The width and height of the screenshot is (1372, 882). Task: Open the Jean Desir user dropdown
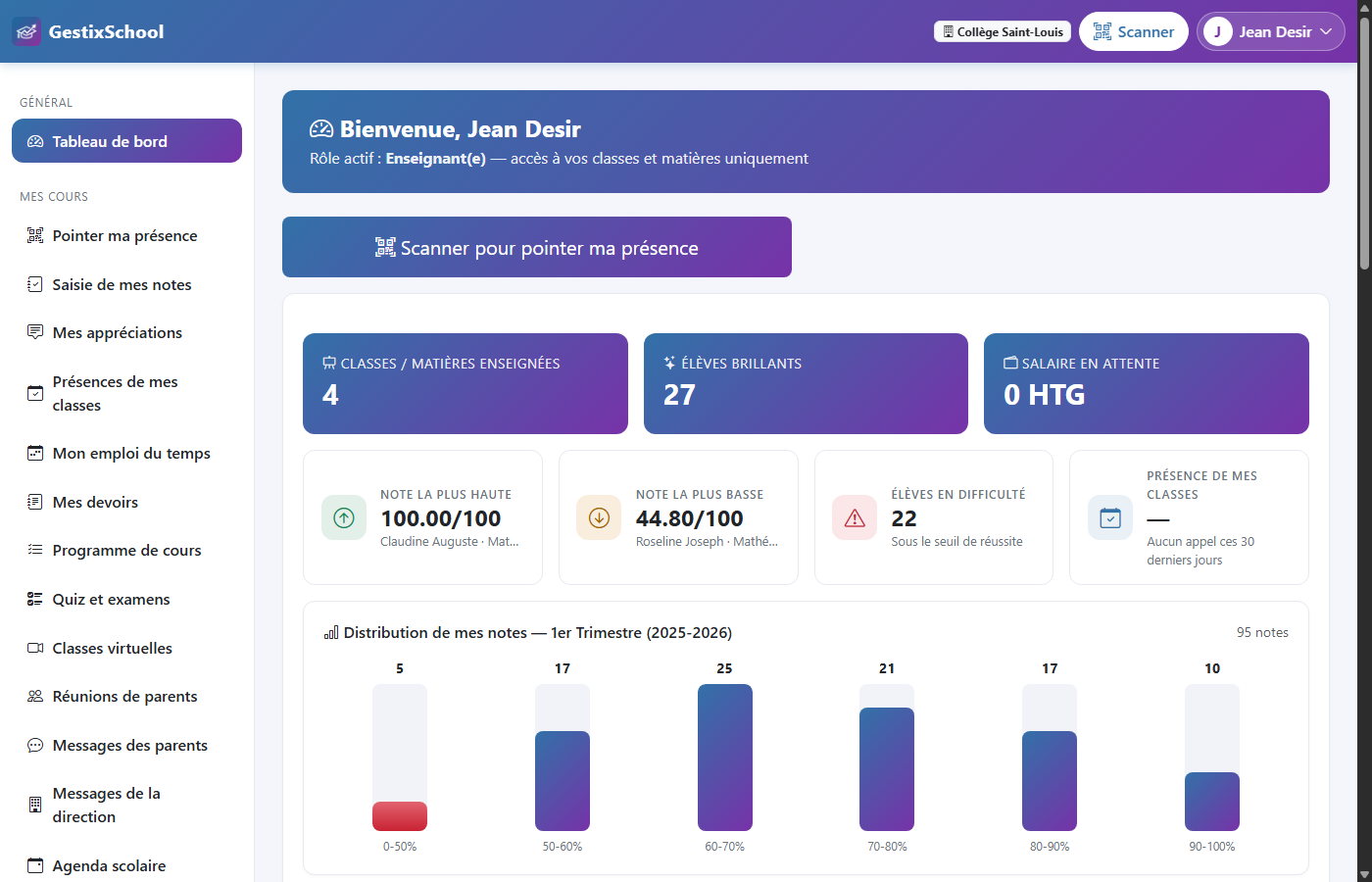(1271, 31)
